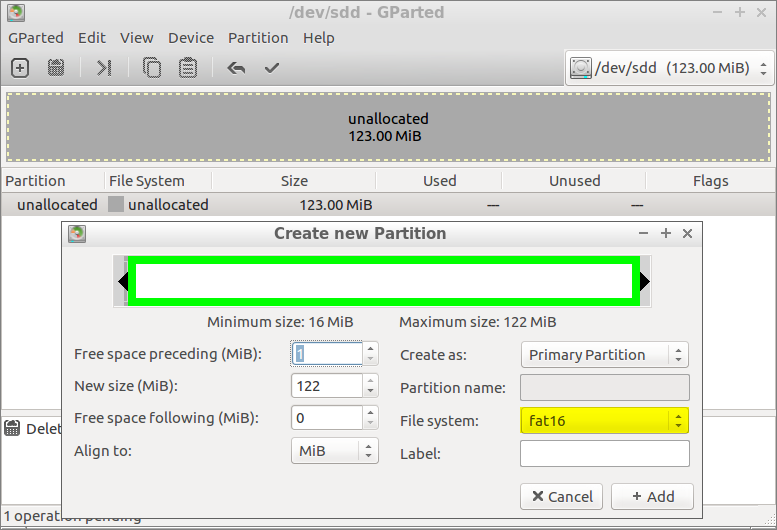
Task: Open the View menu
Action: point(136,38)
